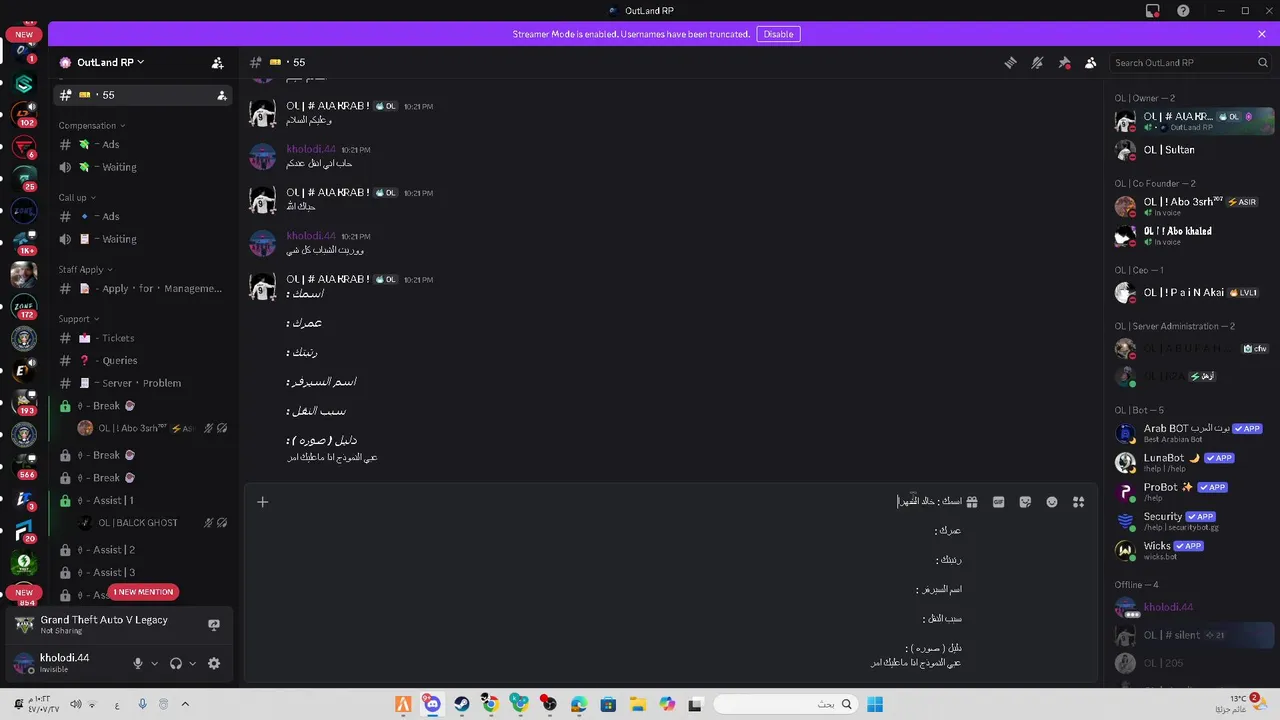Open Arab BOT member entry
The width and height of the screenshot is (1280, 720).
(x=1194, y=433)
